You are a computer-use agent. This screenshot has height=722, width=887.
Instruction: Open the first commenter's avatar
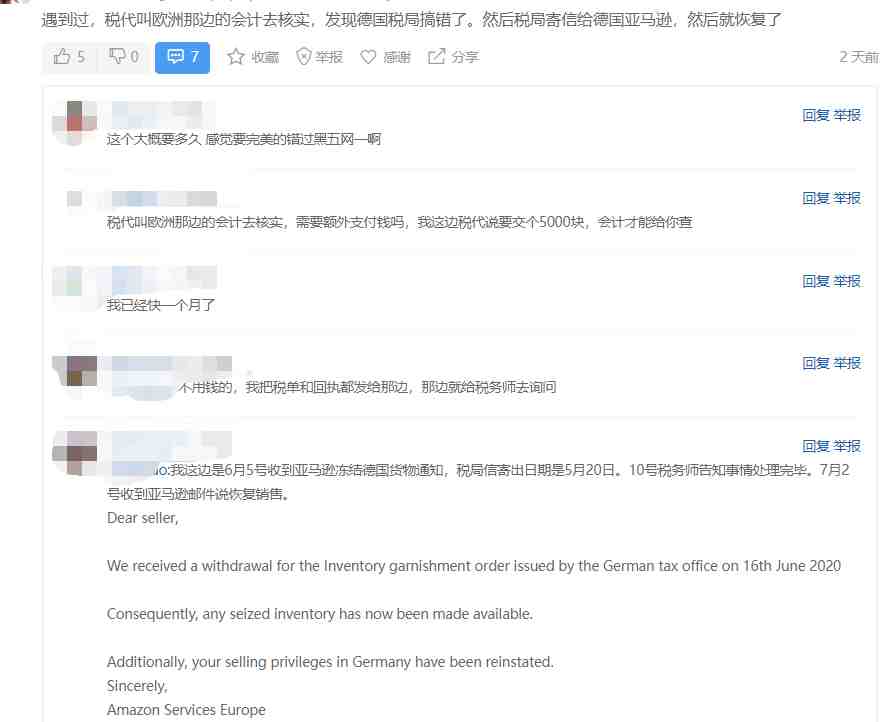(75, 123)
